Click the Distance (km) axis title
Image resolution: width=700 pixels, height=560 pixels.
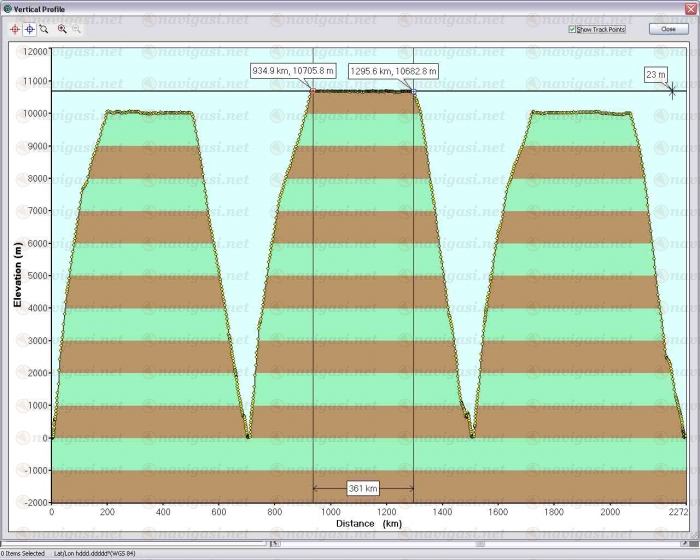coord(369,523)
